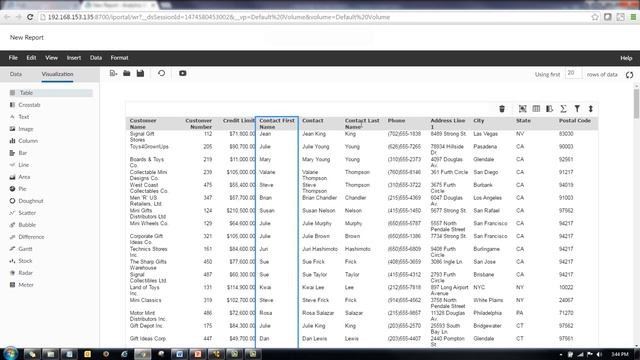Click the trash delete icon above table
Viewport: 640px width, 360px height.
click(502, 109)
